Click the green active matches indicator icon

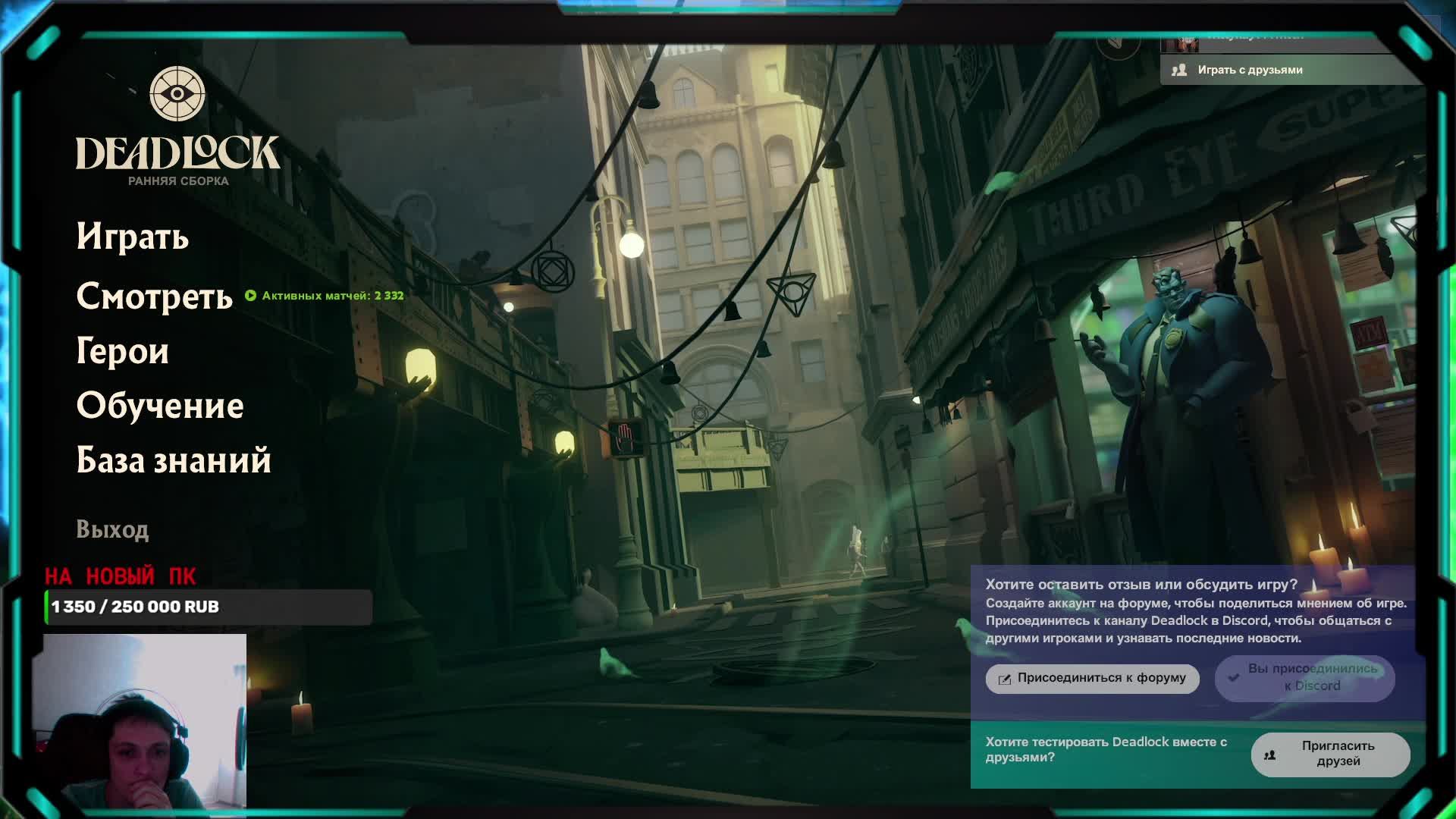point(251,296)
